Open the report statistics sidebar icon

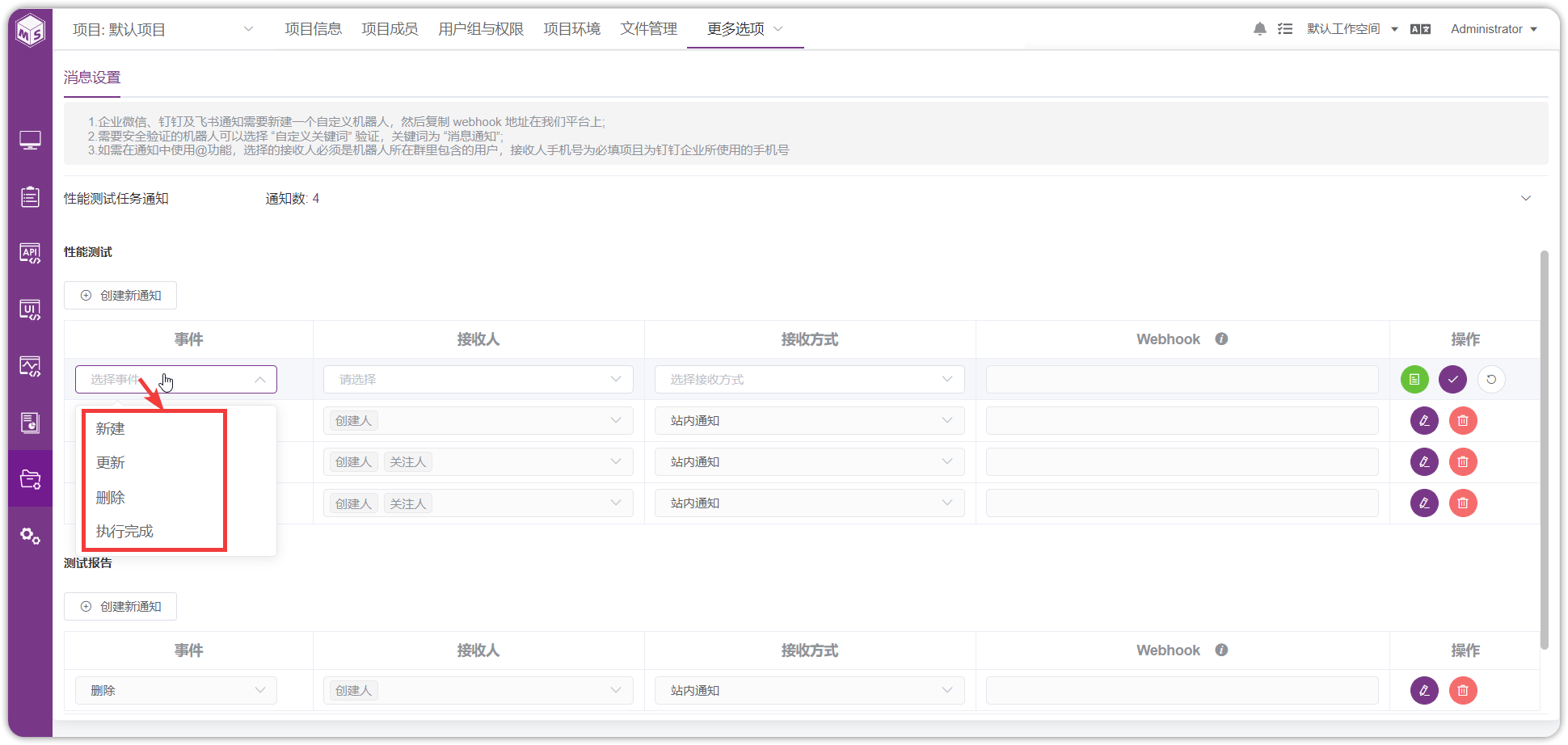[30, 423]
